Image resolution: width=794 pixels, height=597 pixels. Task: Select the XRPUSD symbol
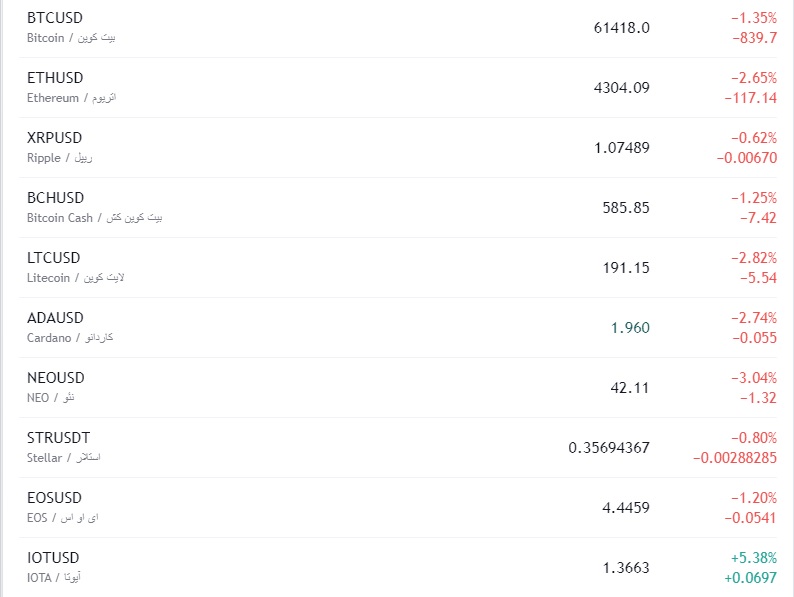point(55,138)
